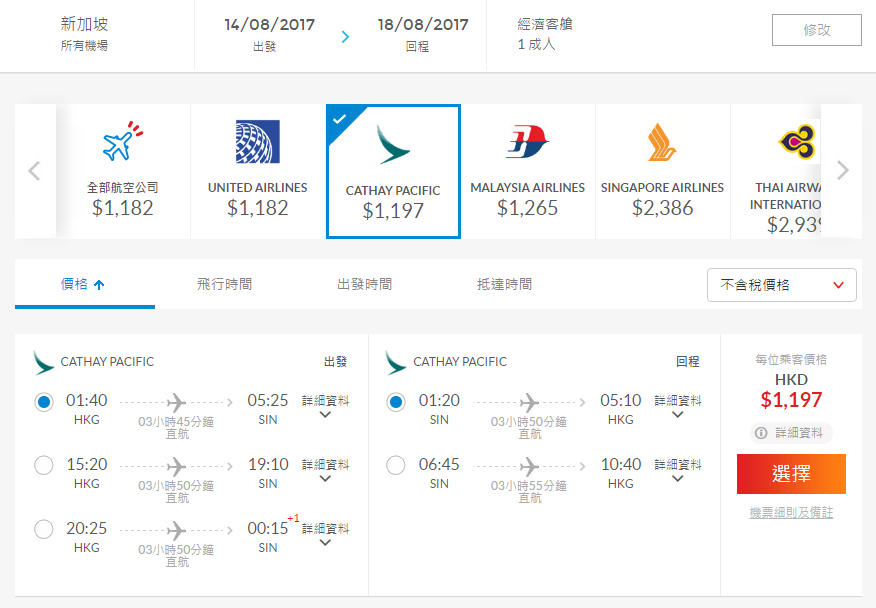
Task: Click the Singapore Airlines $2,386 price
Action: [663, 208]
